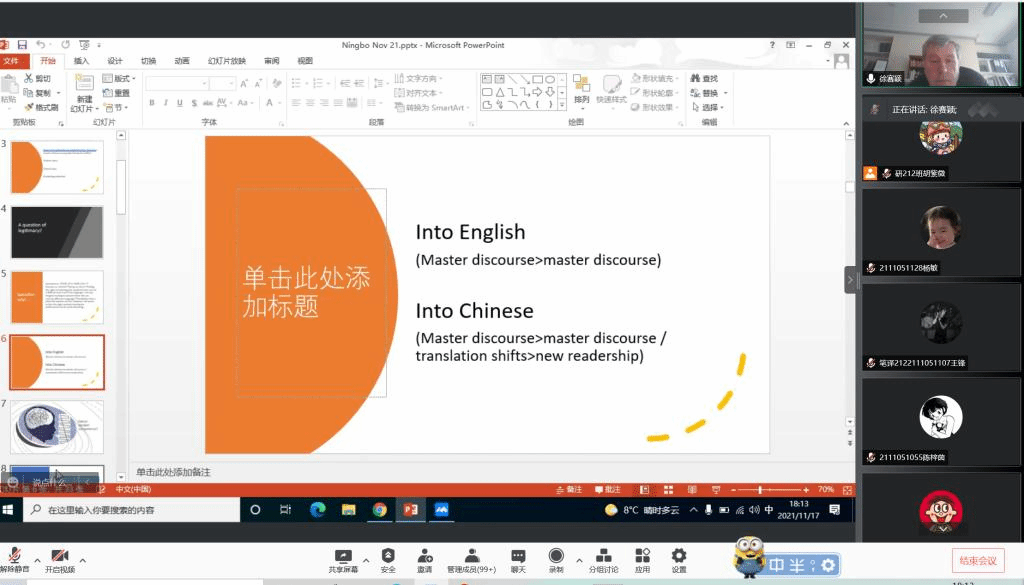Open the Select (选择) dropdown in Editing group

(x=709, y=107)
